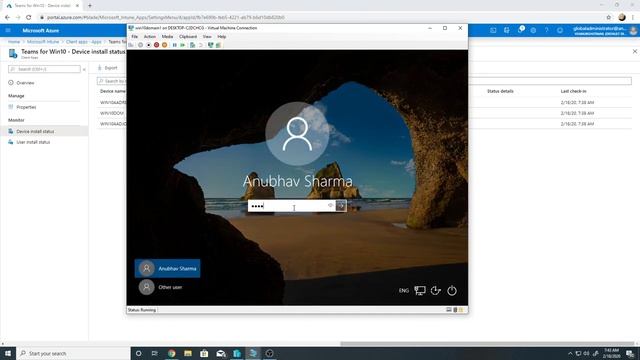The width and height of the screenshot is (640, 360).
Task: Click the Turn Off VM toolbar icon
Action: point(149,45)
